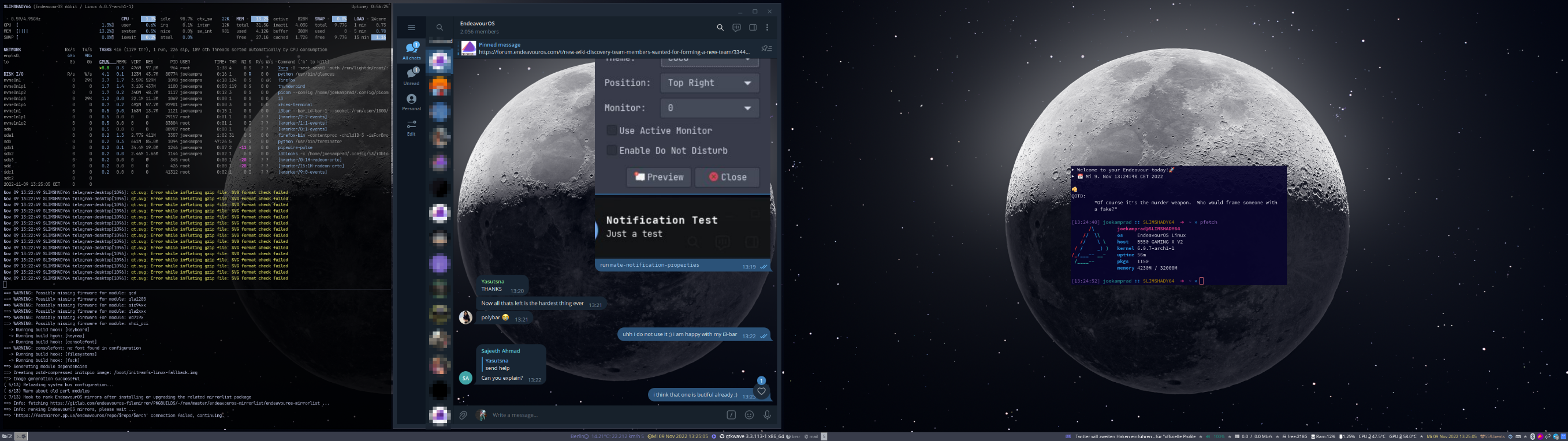Click the microphone voice message icon
1568x441 pixels.
point(767,415)
